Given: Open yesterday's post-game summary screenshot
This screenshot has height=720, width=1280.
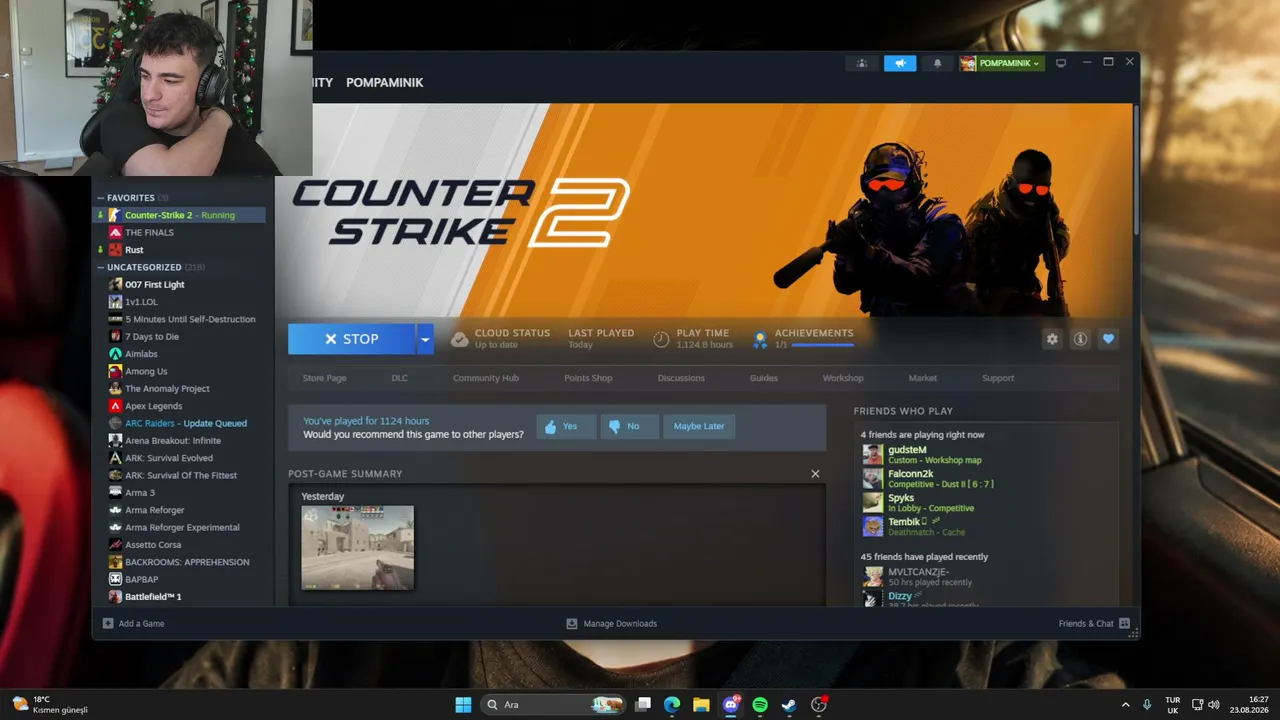Looking at the screenshot, I should click(x=357, y=547).
